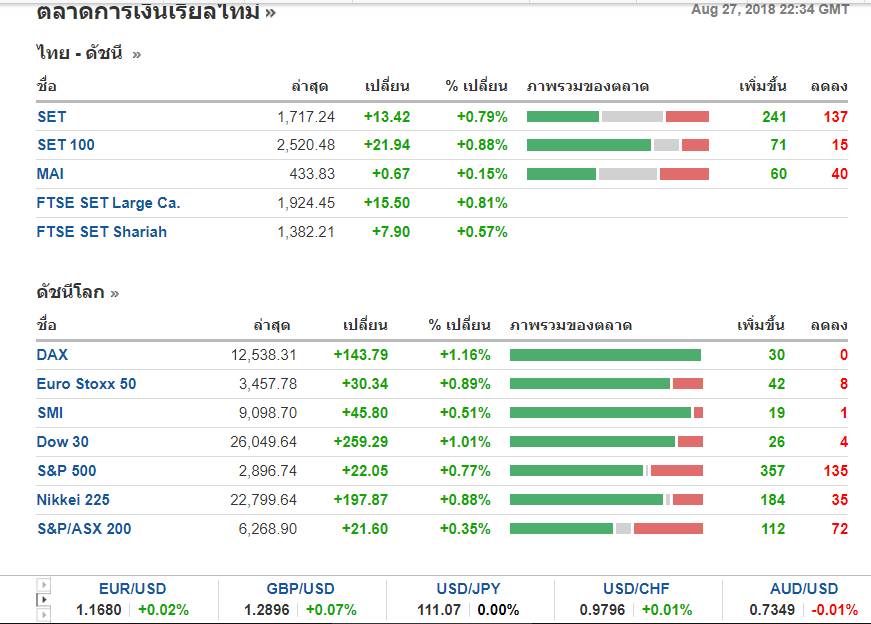The height and width of the screenshot is (624, 871).
Task: Click the Nikkei 225 value 22,799.64
Action: tap(263, 500)
